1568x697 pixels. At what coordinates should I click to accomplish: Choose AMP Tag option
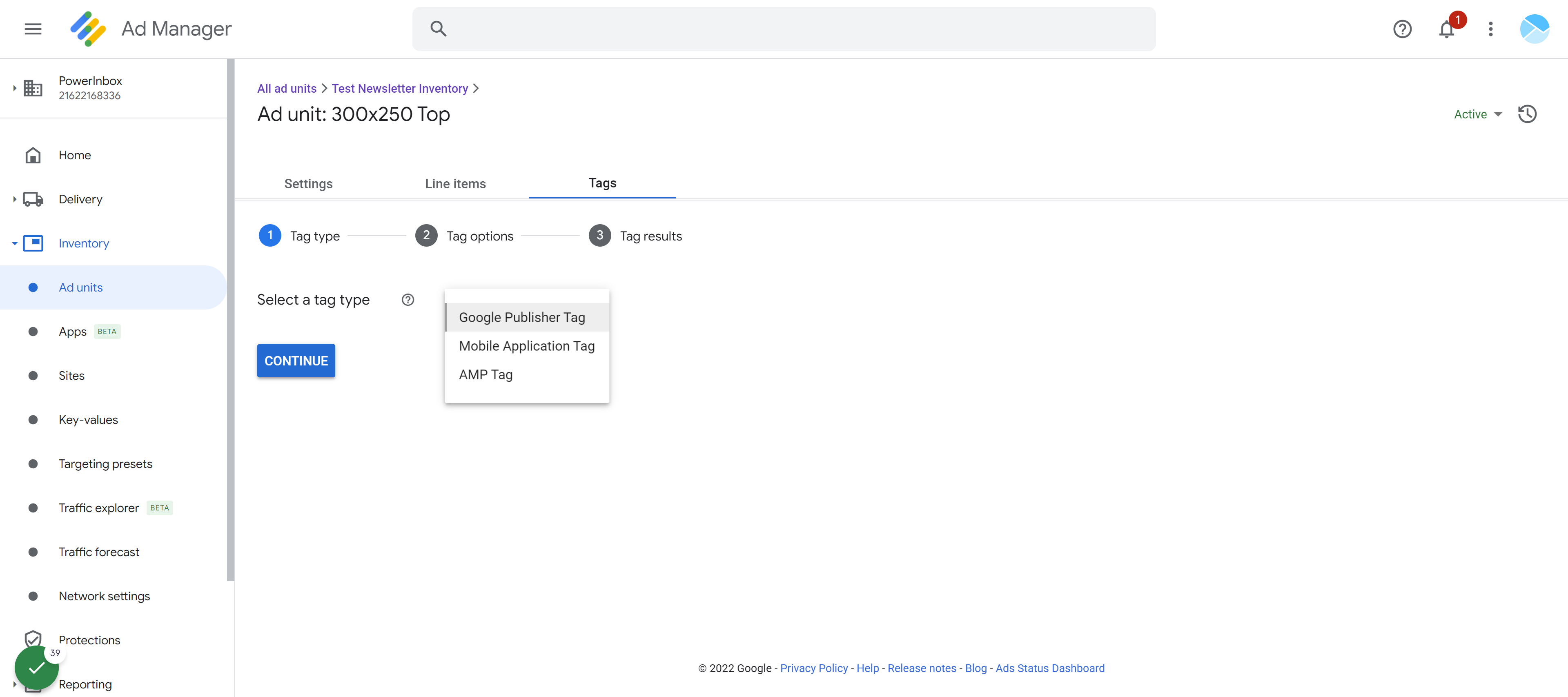tap(526, 374)
